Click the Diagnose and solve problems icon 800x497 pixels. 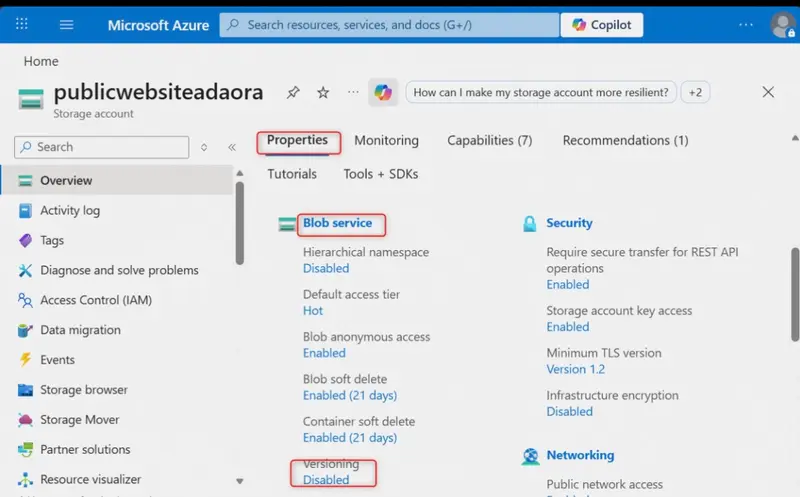point(25,270)
